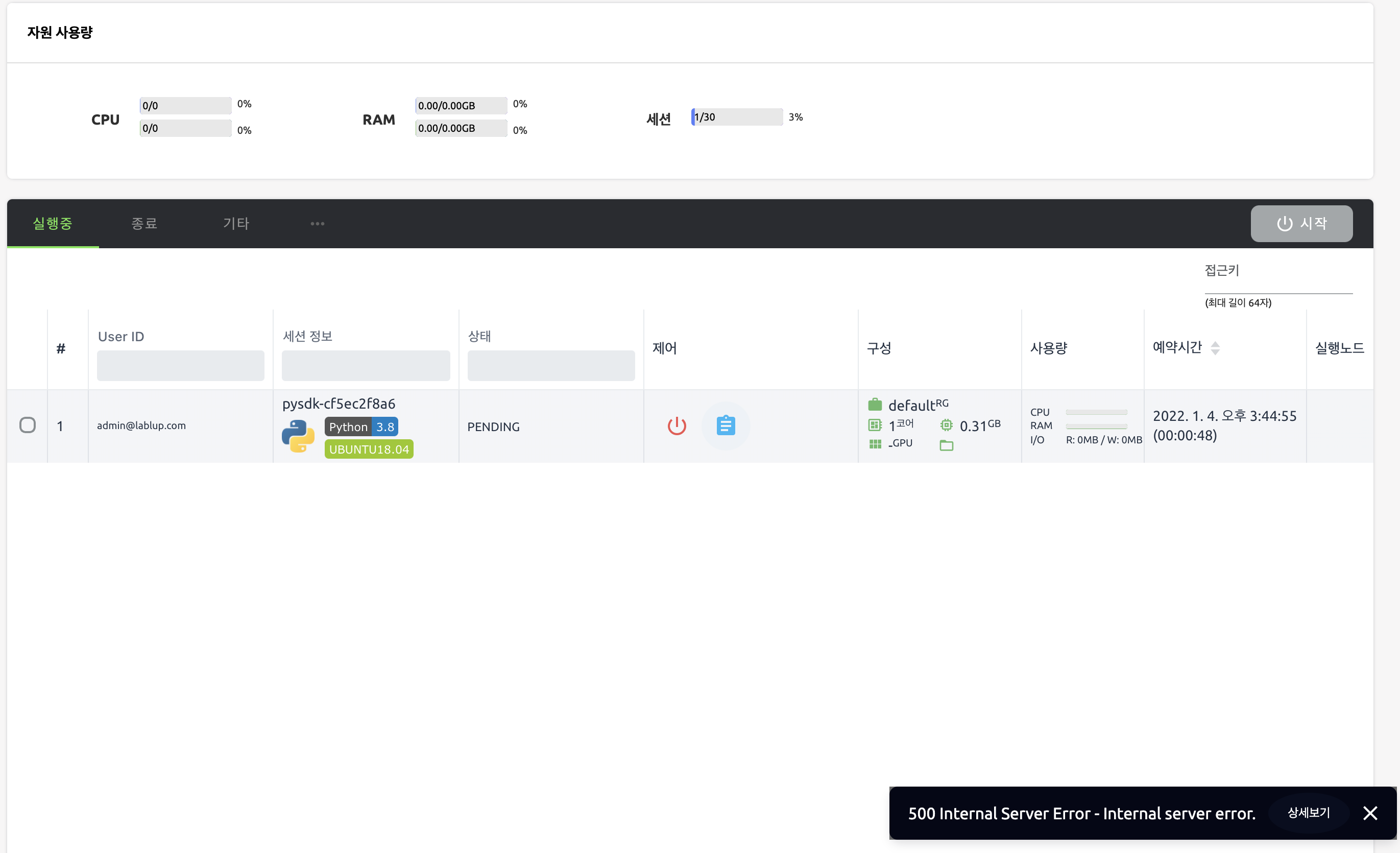Click the CPU chip icon beside 1코어
Screen dimensions: 1400x853
coord(875,424)
